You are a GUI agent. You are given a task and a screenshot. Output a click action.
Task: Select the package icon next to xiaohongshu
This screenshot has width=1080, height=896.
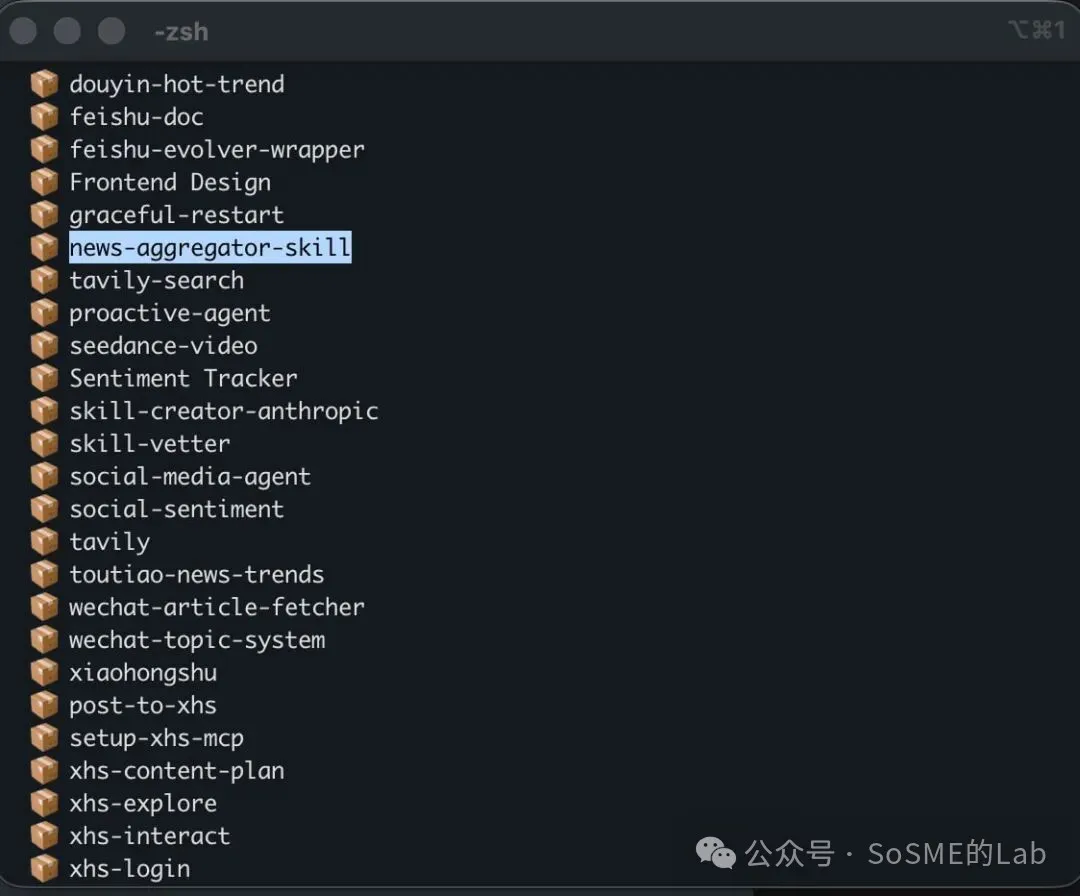click(45, 672)
